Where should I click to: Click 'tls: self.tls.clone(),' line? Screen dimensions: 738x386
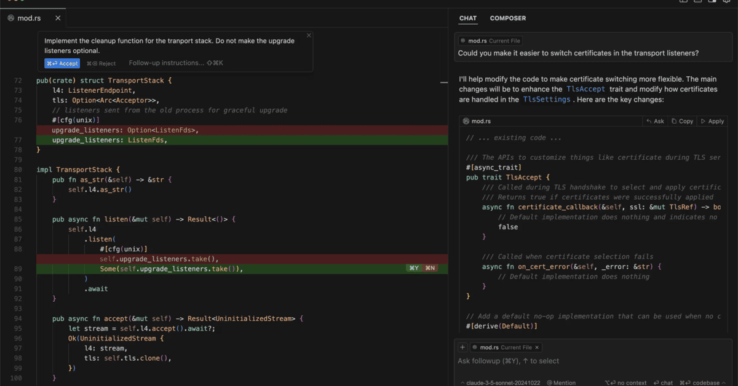(x=128, y=358)
